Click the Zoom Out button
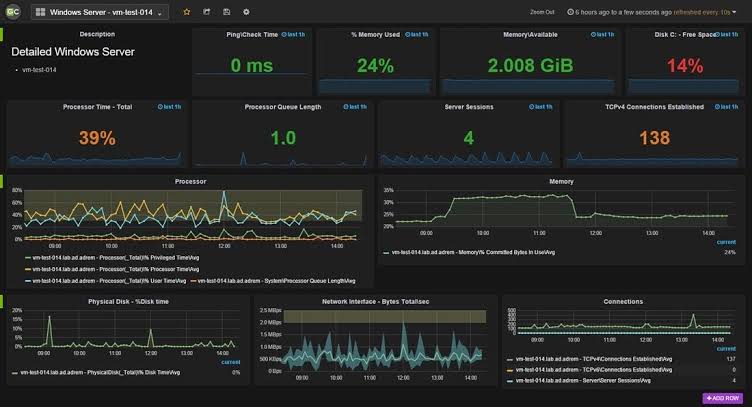The height and width of the screenshot is (407, 752). (x=542, y=12)
